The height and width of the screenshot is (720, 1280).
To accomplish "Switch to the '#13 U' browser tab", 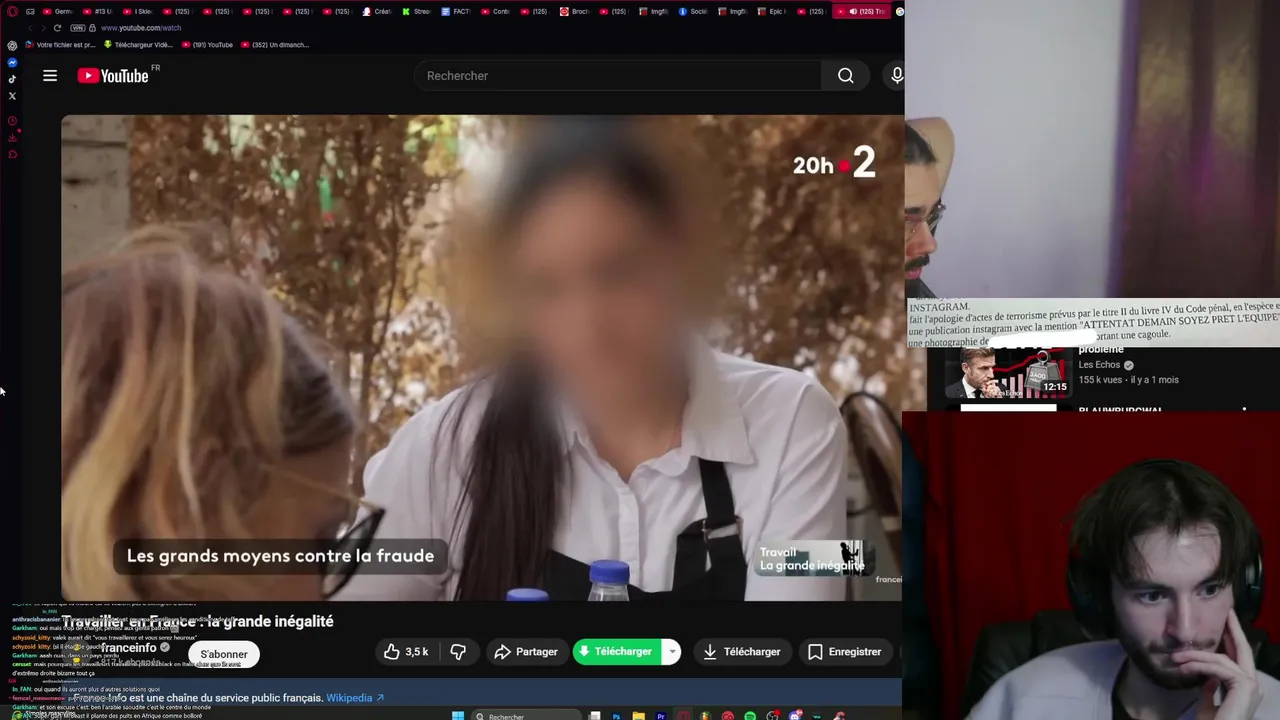I will (x=98, y=12).
